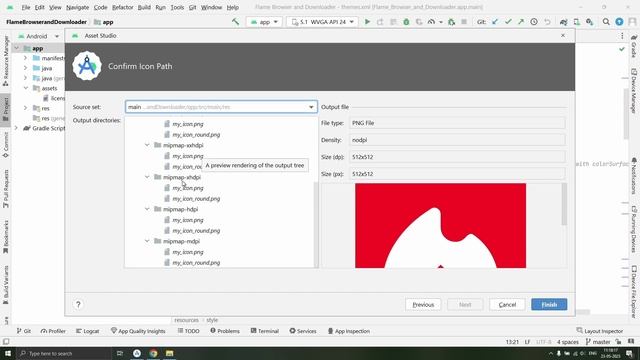The image size is (640, 360).
Task: Open the Navigate menu
Action: point(77,7)
